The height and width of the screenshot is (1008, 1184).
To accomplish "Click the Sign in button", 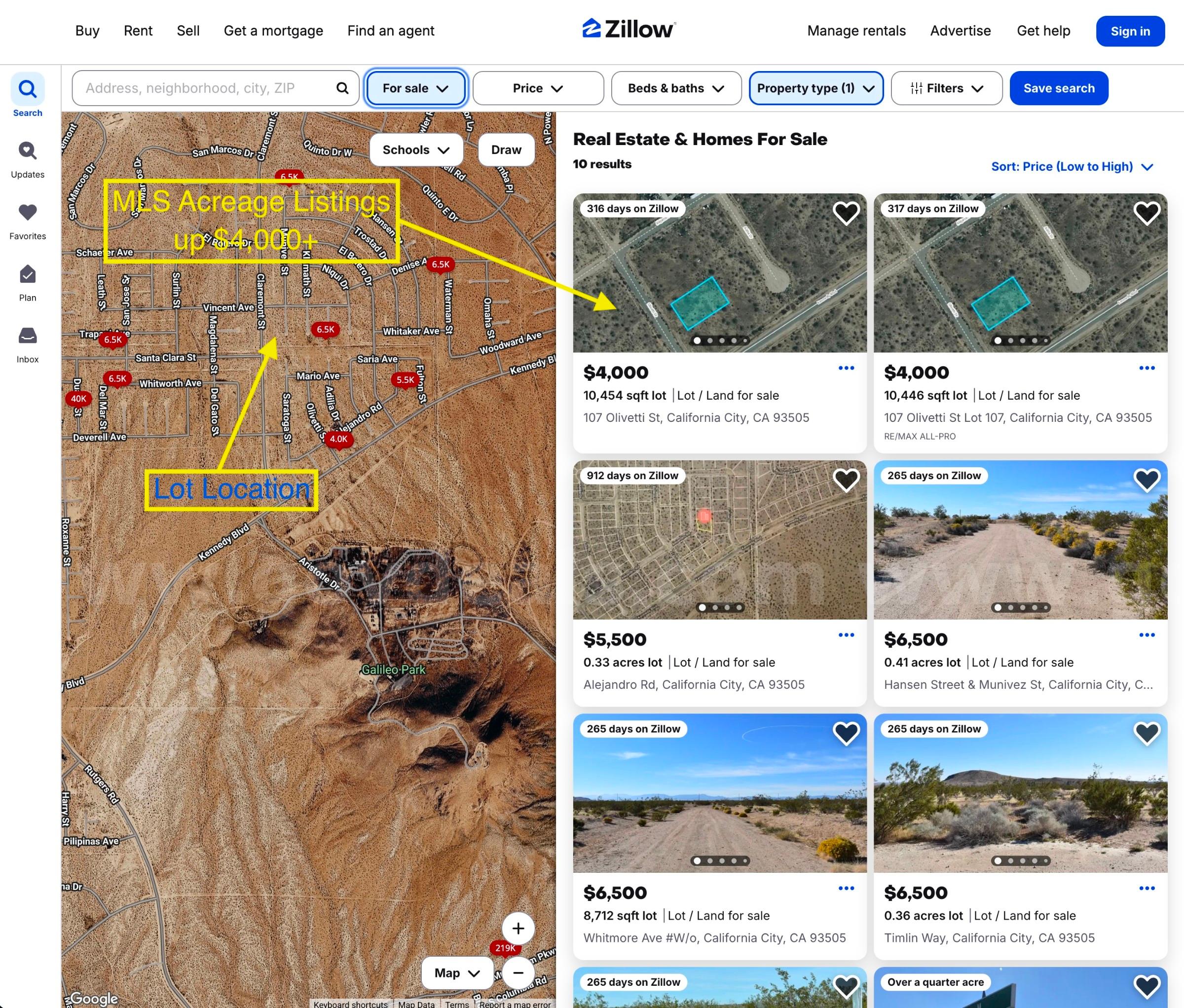I will tap(1130, 31).
